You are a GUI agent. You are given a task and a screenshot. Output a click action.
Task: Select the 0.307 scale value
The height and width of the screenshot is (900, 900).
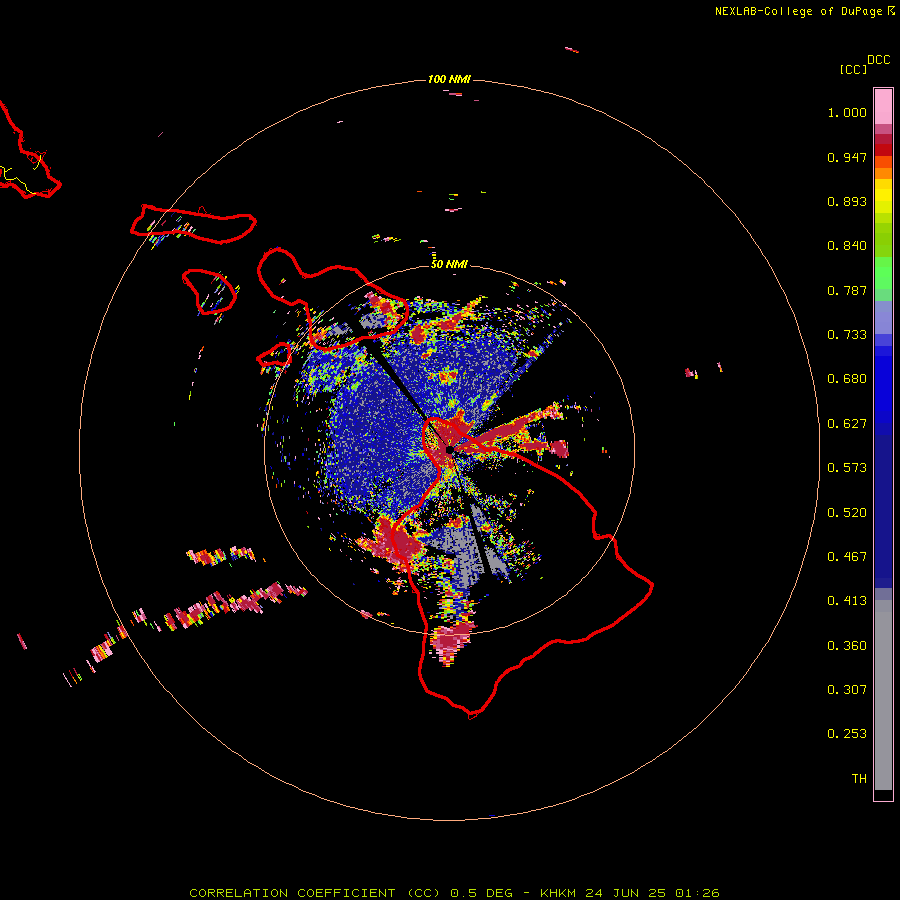(x=847, y=690)
